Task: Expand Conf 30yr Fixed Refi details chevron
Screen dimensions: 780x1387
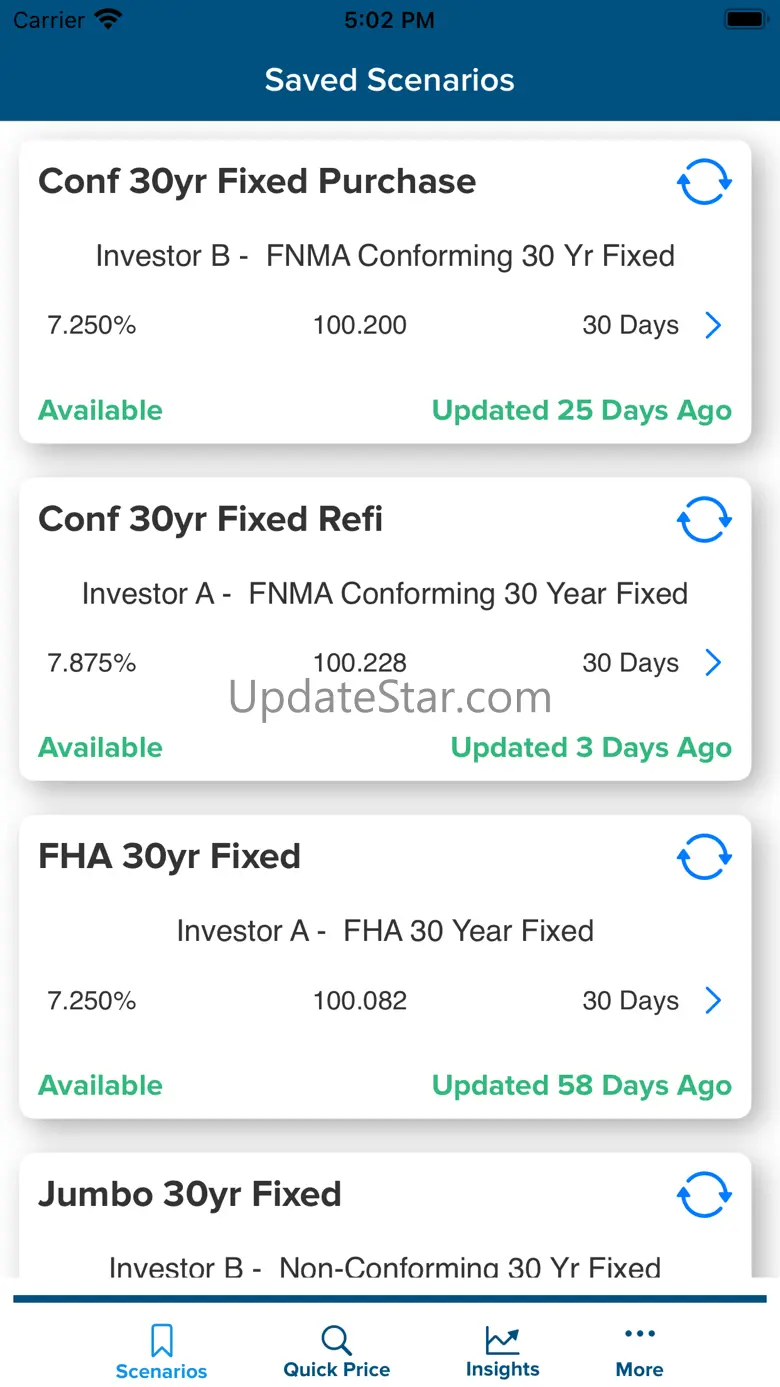Action: (x=713, y=663)
